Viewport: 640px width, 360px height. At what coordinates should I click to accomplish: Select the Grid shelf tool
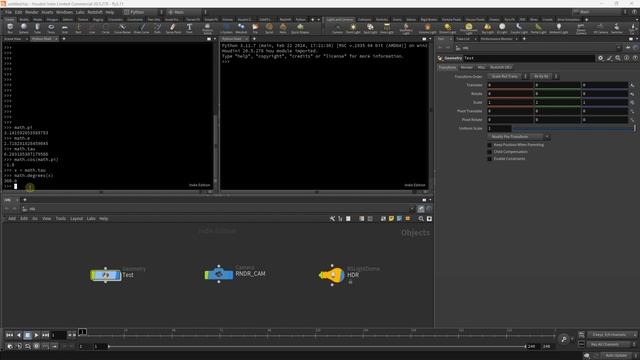(x=64, y=28)
